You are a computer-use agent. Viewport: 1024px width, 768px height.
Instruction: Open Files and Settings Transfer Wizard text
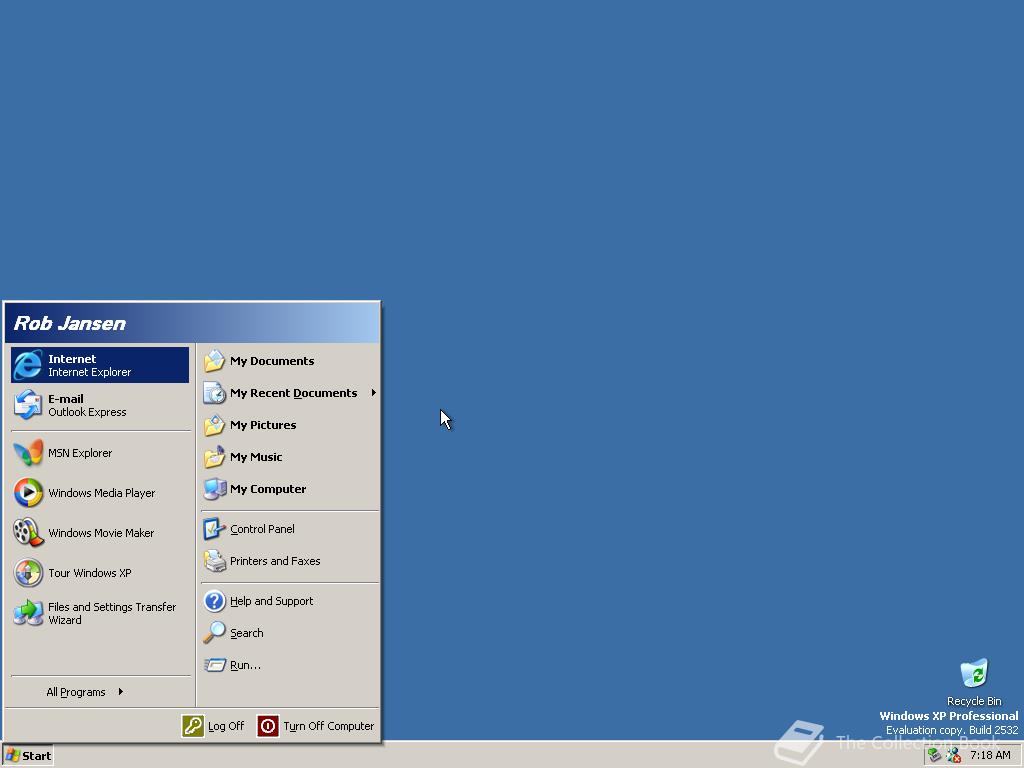112,613
